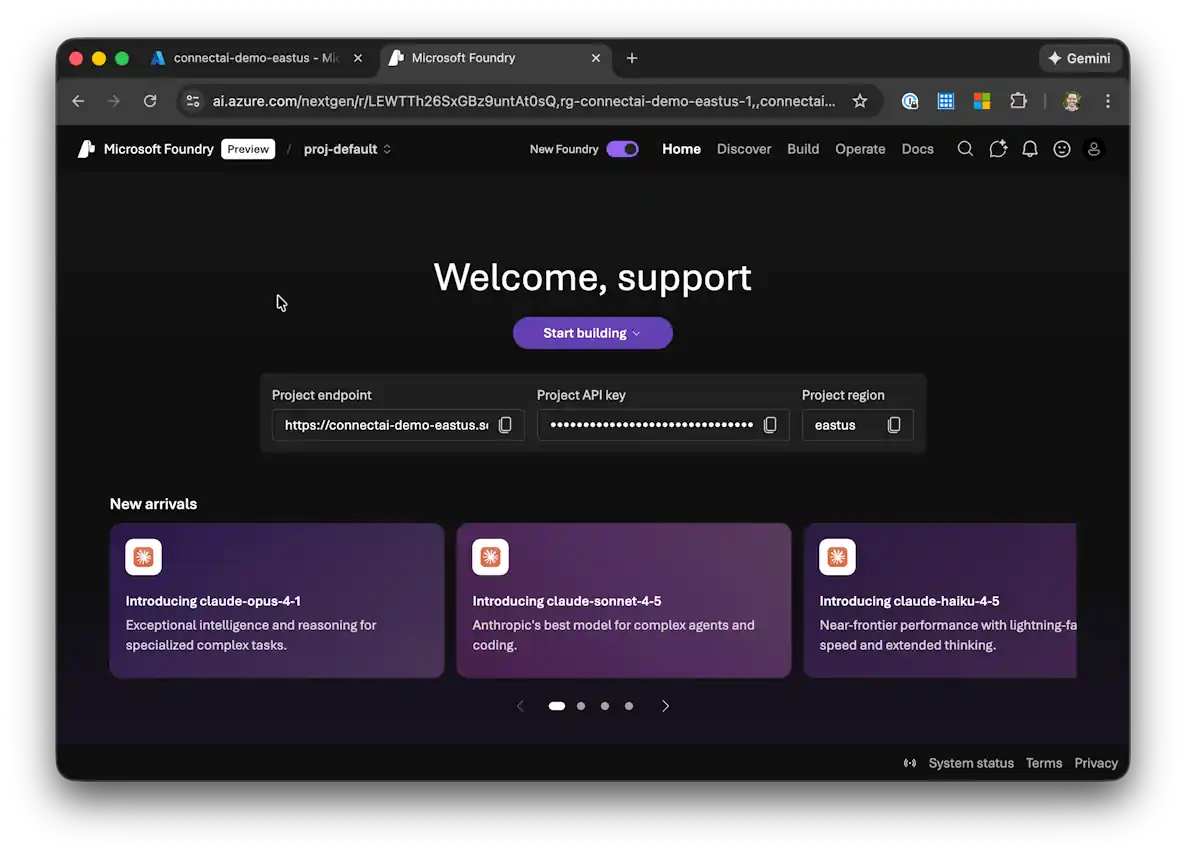Viewport: 1186px width, 855px height.
Task: Click the smiley feedback icon
Action: point(1062,149)
